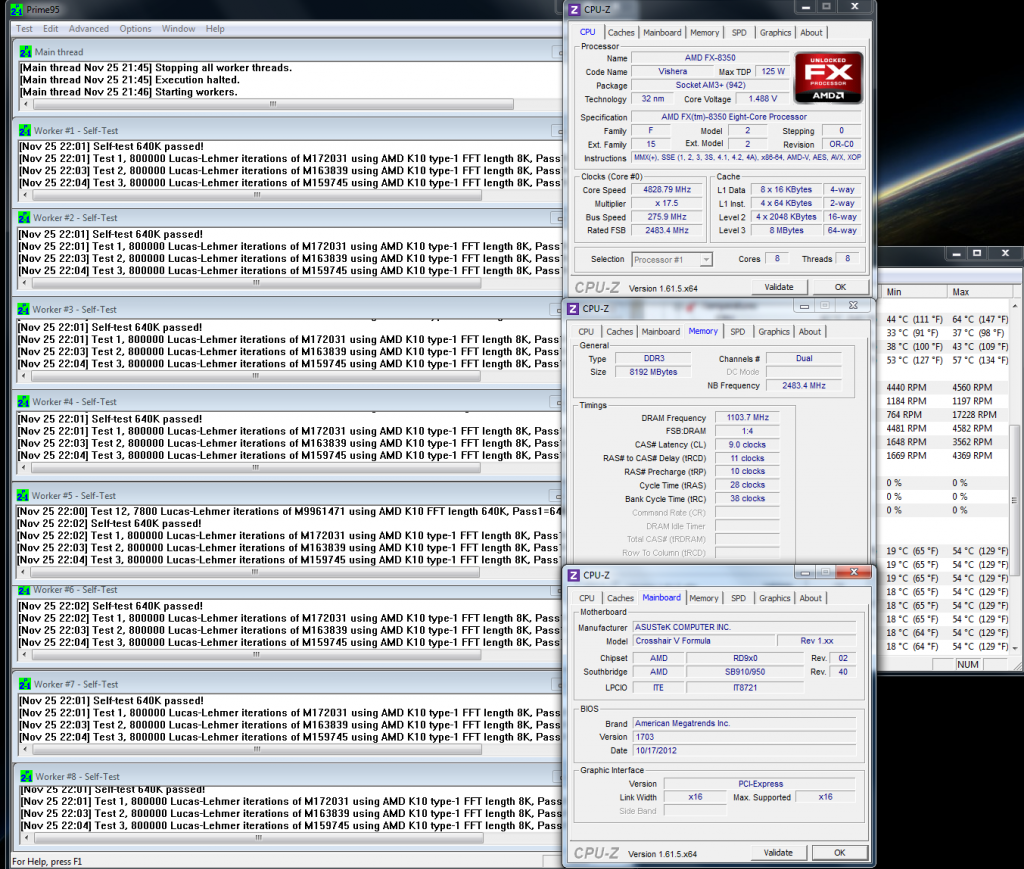Click the AMD FX-8350 name field
Screen dimensions: 1024x869
point(710,57)
